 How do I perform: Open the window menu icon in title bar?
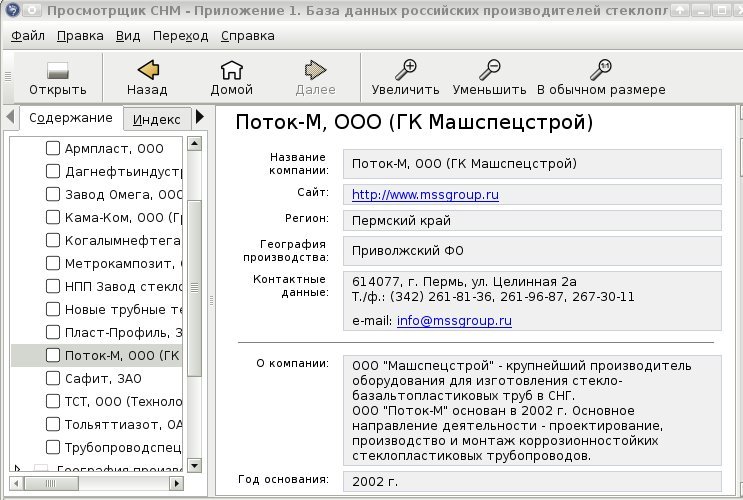coord(12,9)
